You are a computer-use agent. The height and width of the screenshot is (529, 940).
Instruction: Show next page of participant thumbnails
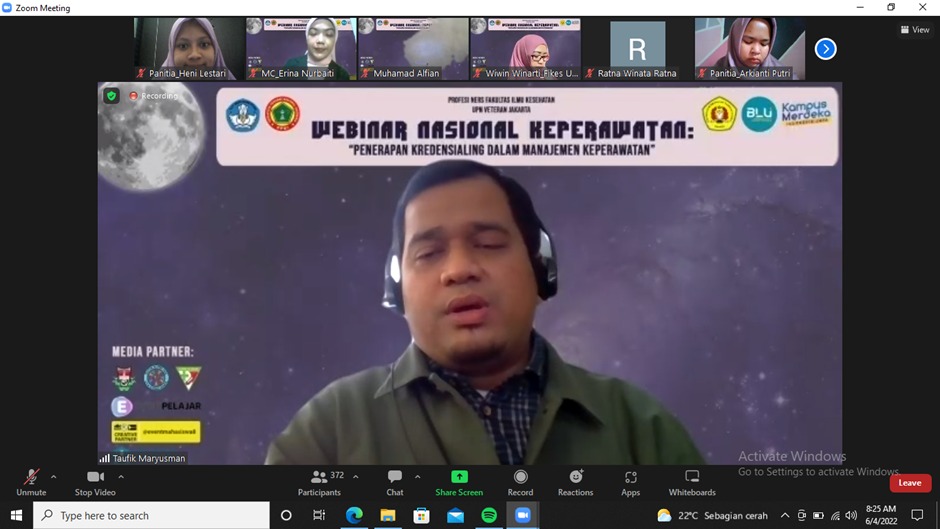[825, 48]
